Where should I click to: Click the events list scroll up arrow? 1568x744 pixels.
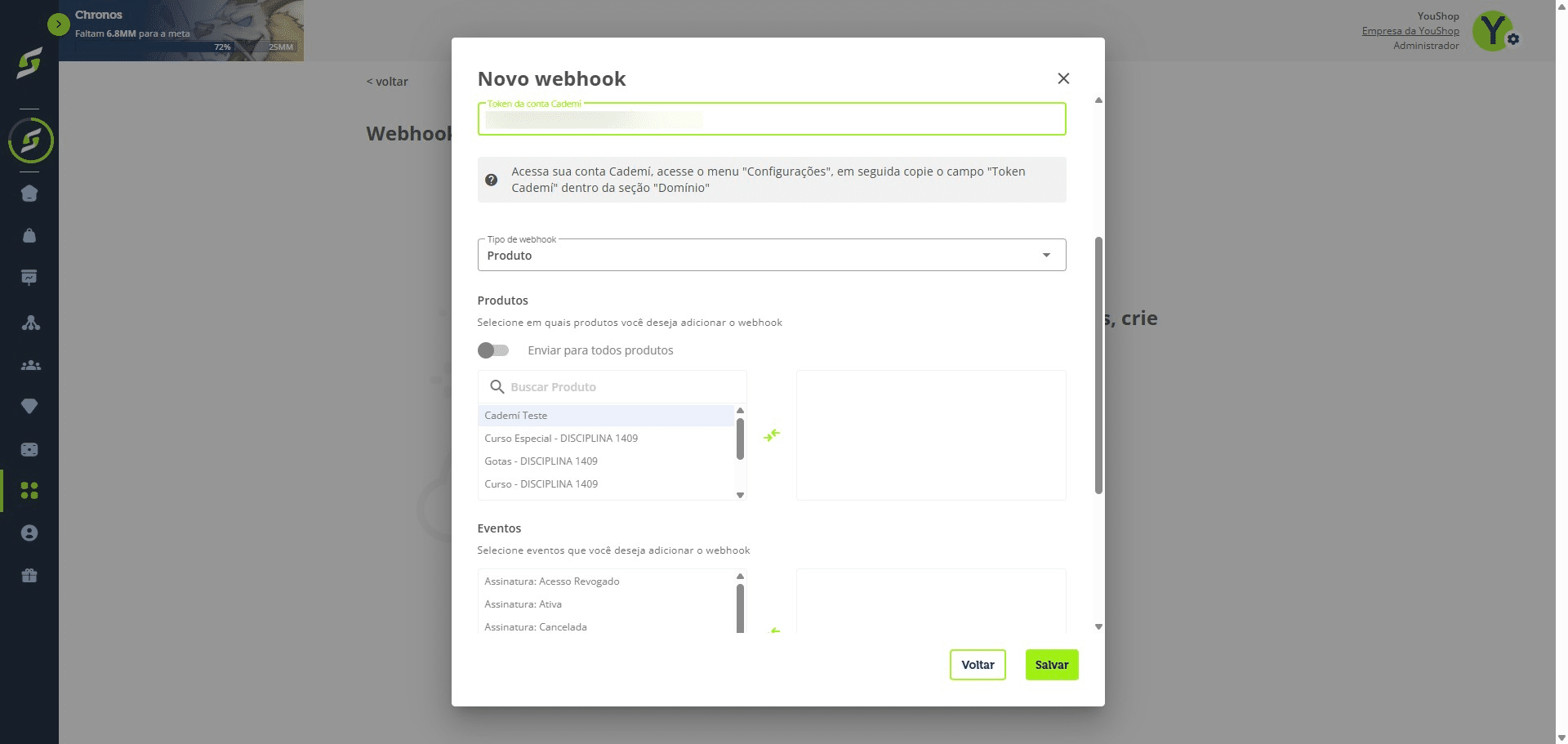coord(740,577)
